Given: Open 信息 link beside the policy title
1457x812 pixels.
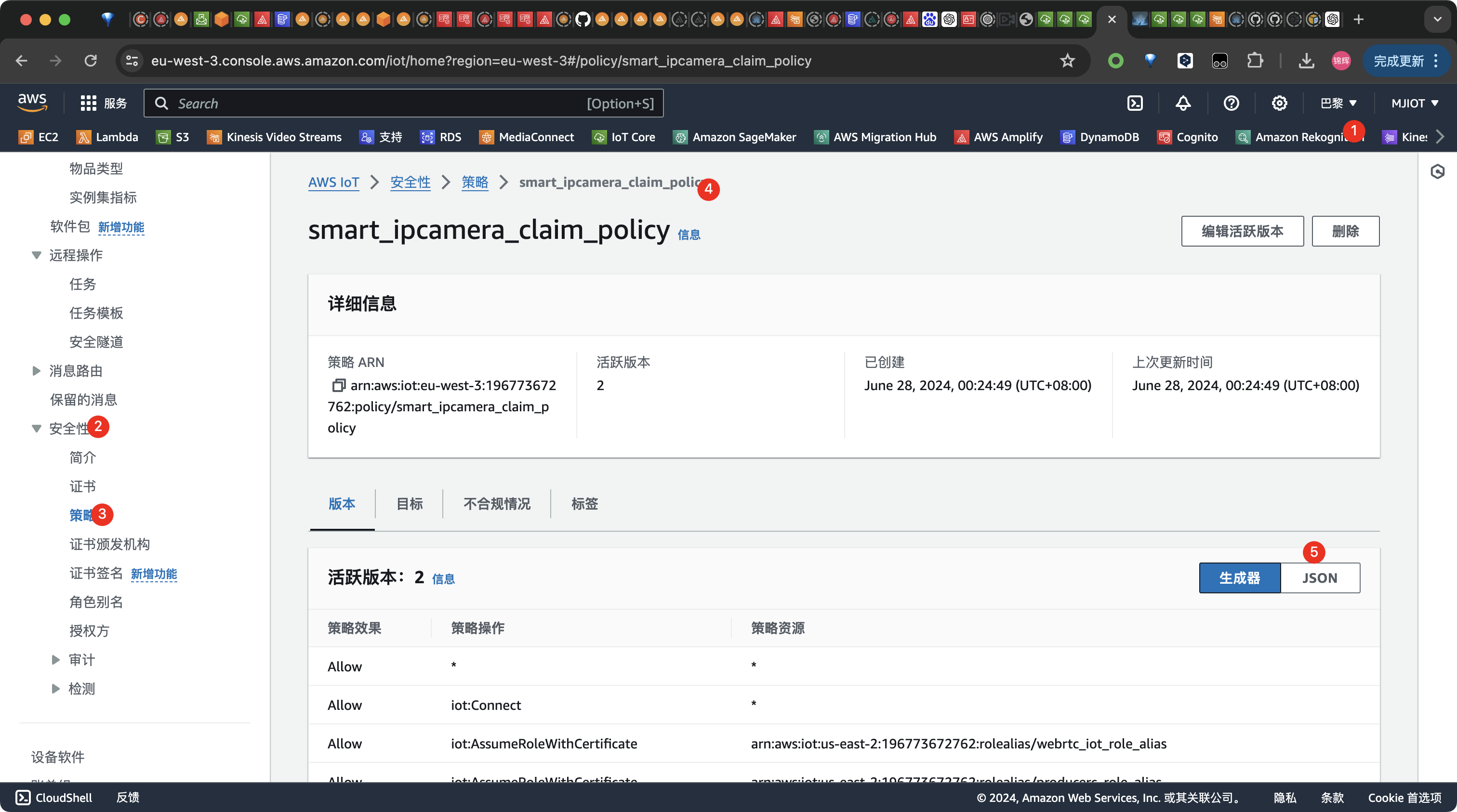Looking at the screenshot, I should tap(689, 235).
